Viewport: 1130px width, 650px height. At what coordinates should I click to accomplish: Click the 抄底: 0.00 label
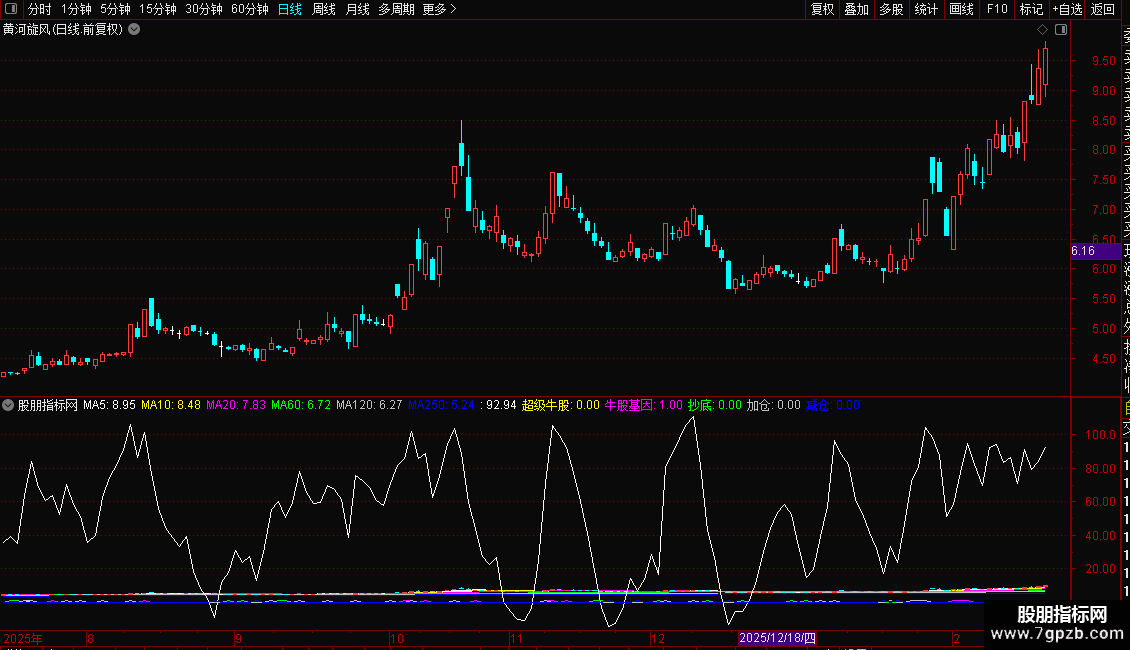point(714,405)
